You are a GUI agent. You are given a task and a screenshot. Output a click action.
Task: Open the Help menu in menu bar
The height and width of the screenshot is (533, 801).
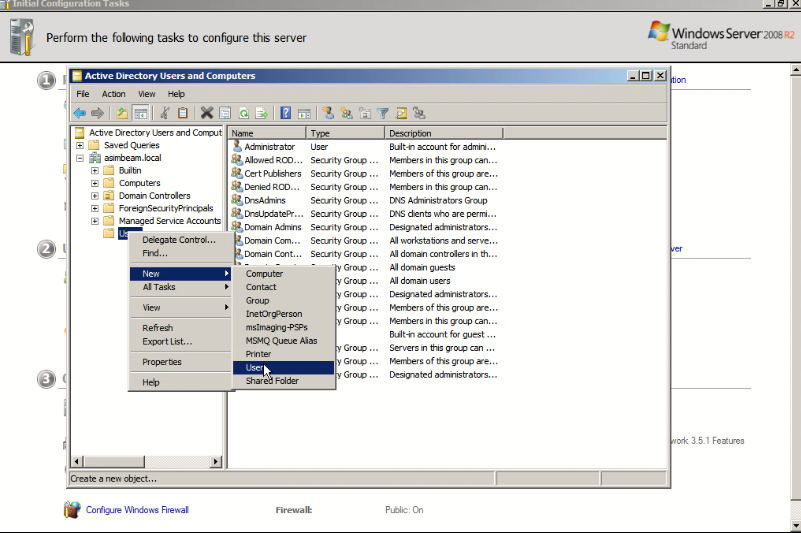pyautogui.click(x=176, y=94)
